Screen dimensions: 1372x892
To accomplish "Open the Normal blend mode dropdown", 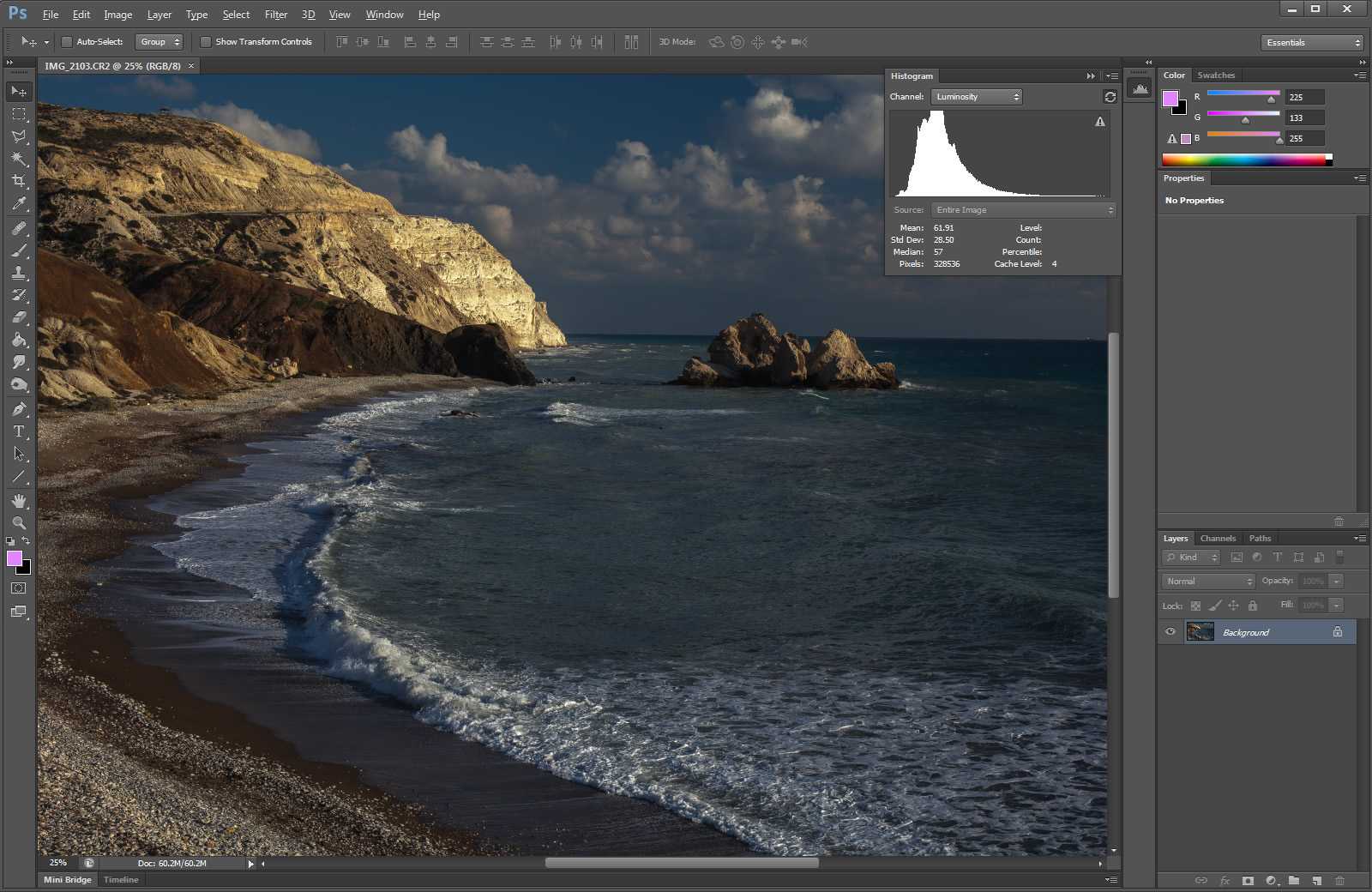I will (1208, 582).
